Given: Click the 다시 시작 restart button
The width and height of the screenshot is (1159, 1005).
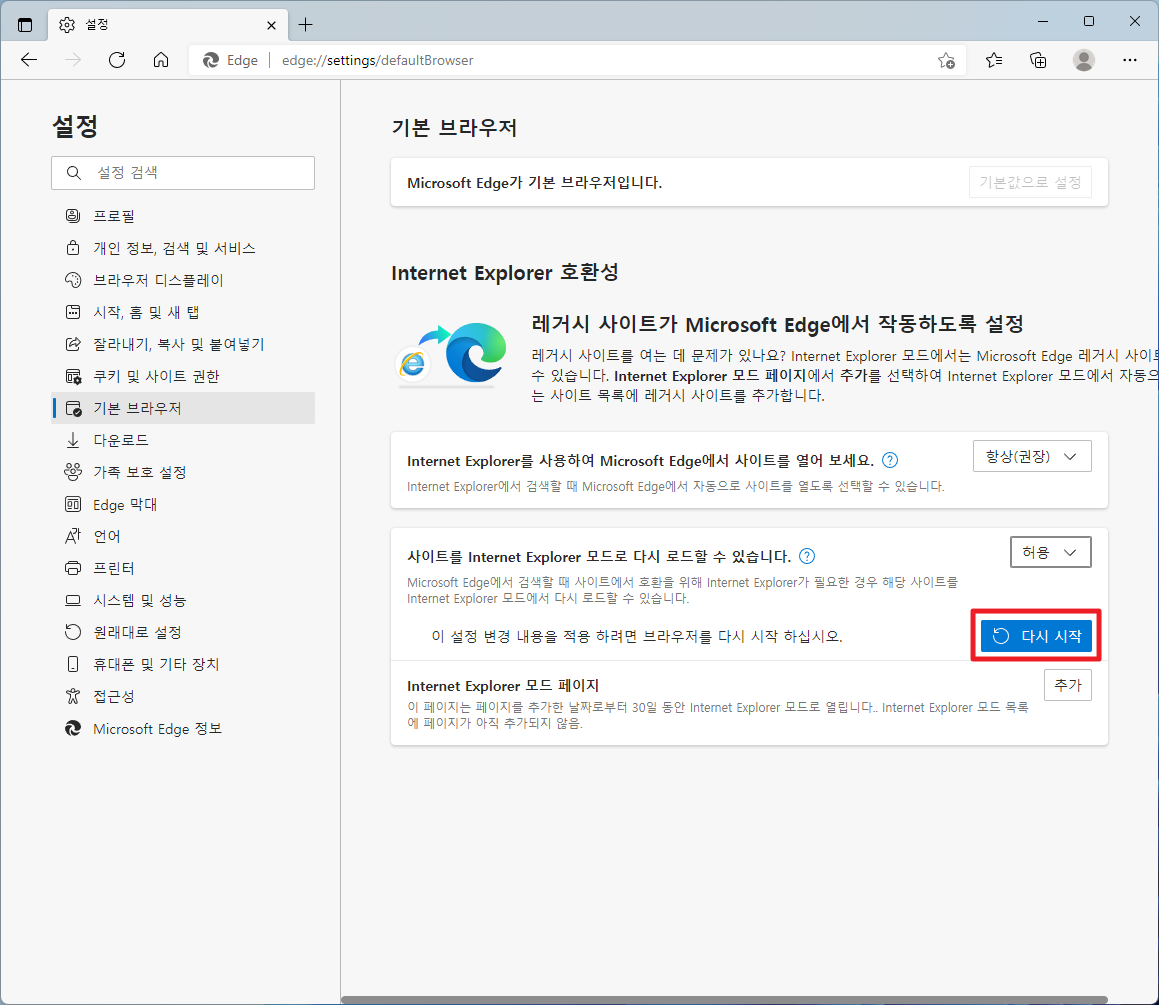Looking at the screenshot, I should tap(1036, 636).
